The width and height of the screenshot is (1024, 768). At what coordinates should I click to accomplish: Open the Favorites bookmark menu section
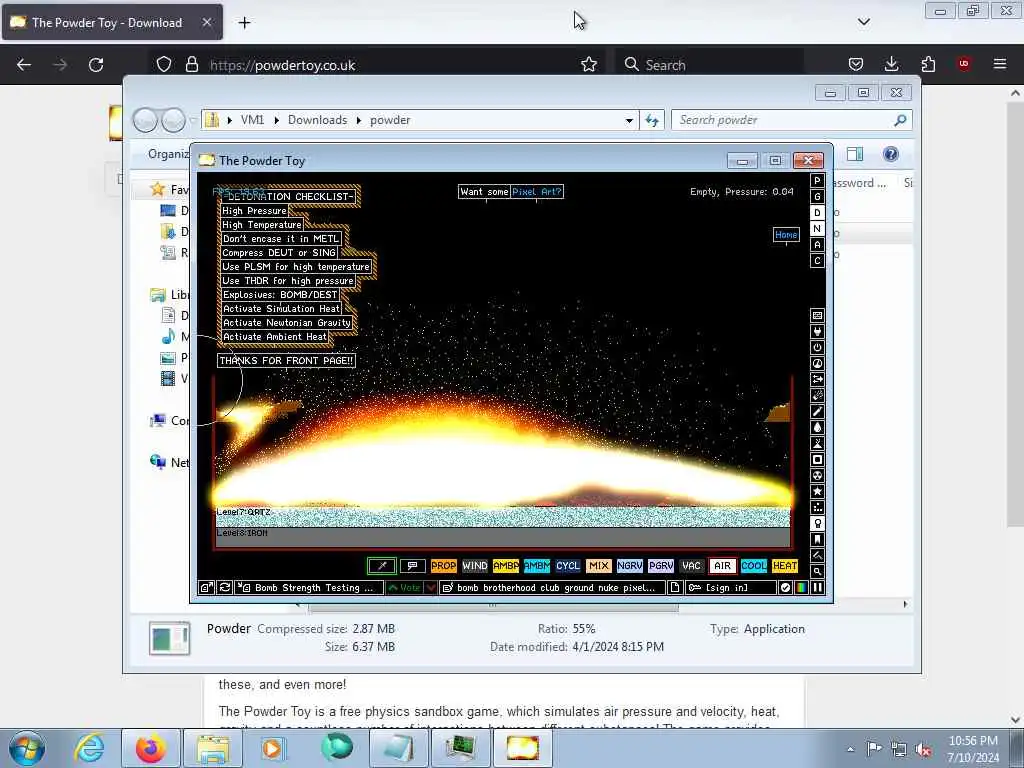[x=817, y=539]
